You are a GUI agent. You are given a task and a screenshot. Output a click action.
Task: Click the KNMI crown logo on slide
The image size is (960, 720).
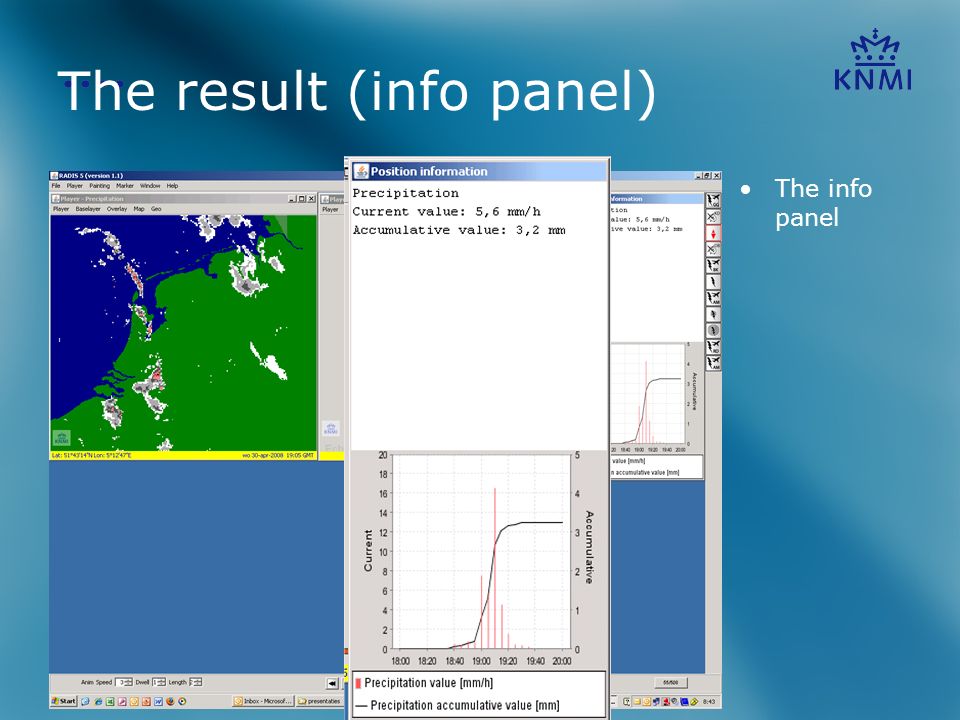pos(874,60)
